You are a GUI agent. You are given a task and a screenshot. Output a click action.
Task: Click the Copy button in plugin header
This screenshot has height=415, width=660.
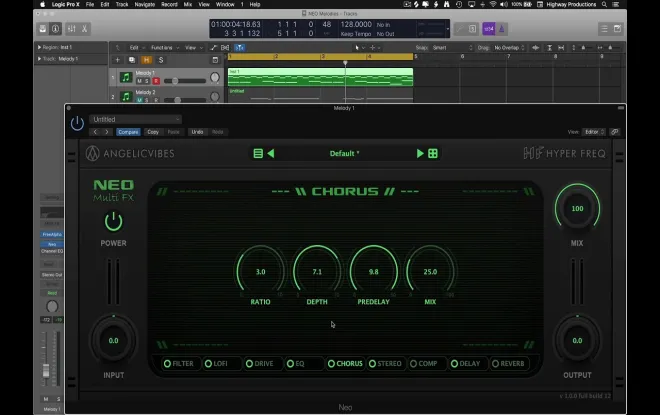153,132
